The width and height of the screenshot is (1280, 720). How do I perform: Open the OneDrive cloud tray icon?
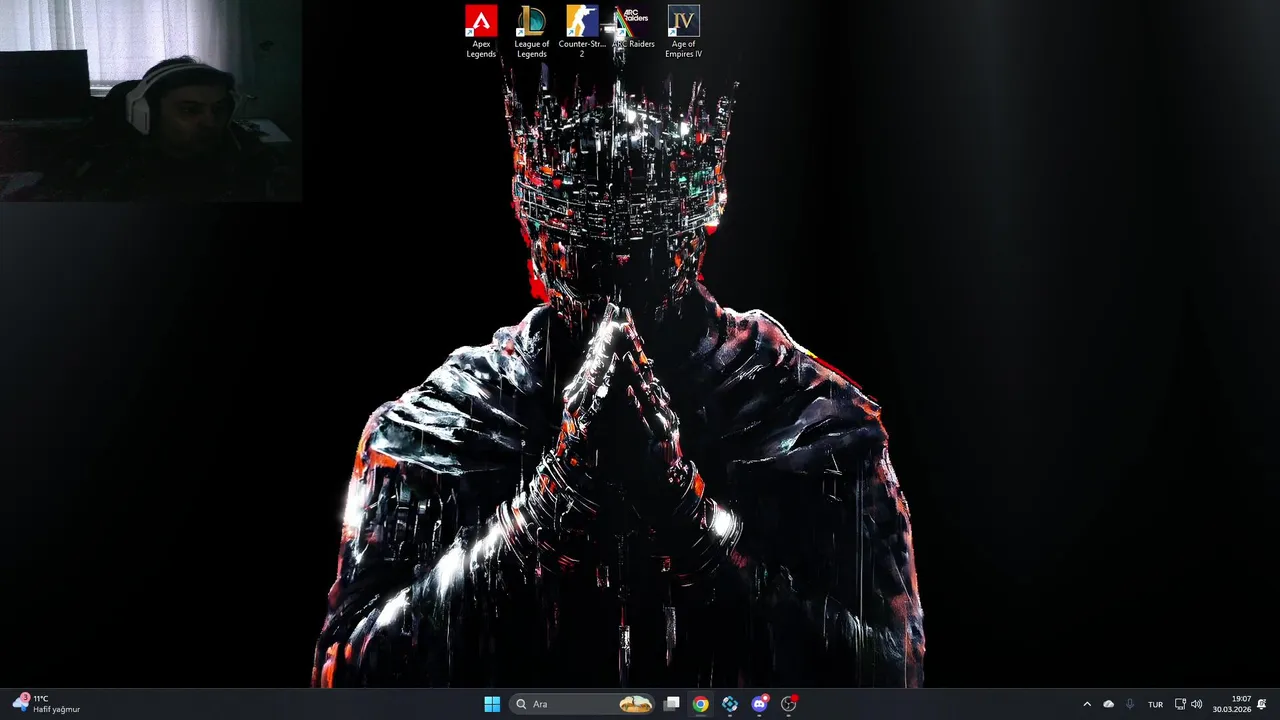point(1108,704)
